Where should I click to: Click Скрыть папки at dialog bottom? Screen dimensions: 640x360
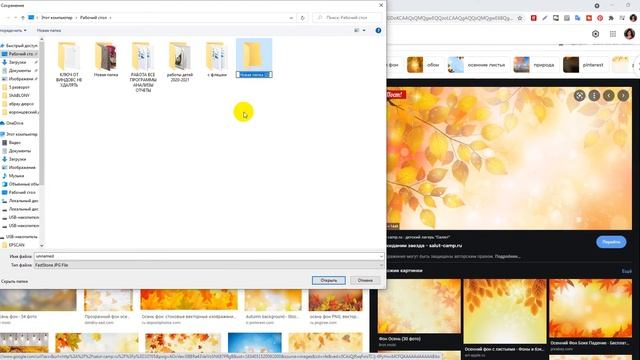pyautogui.click(x=14, y=281)
